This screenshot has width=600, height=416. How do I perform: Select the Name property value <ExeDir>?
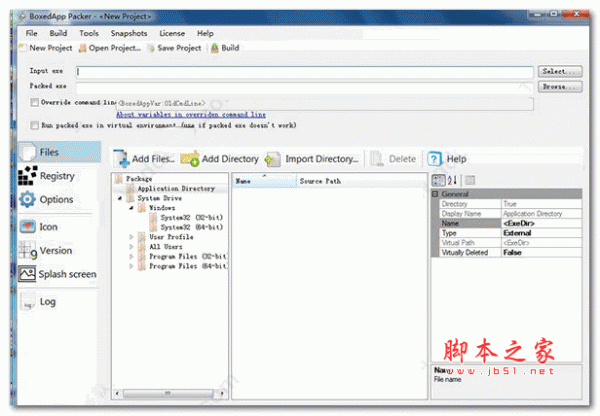[x=541, y=223]
